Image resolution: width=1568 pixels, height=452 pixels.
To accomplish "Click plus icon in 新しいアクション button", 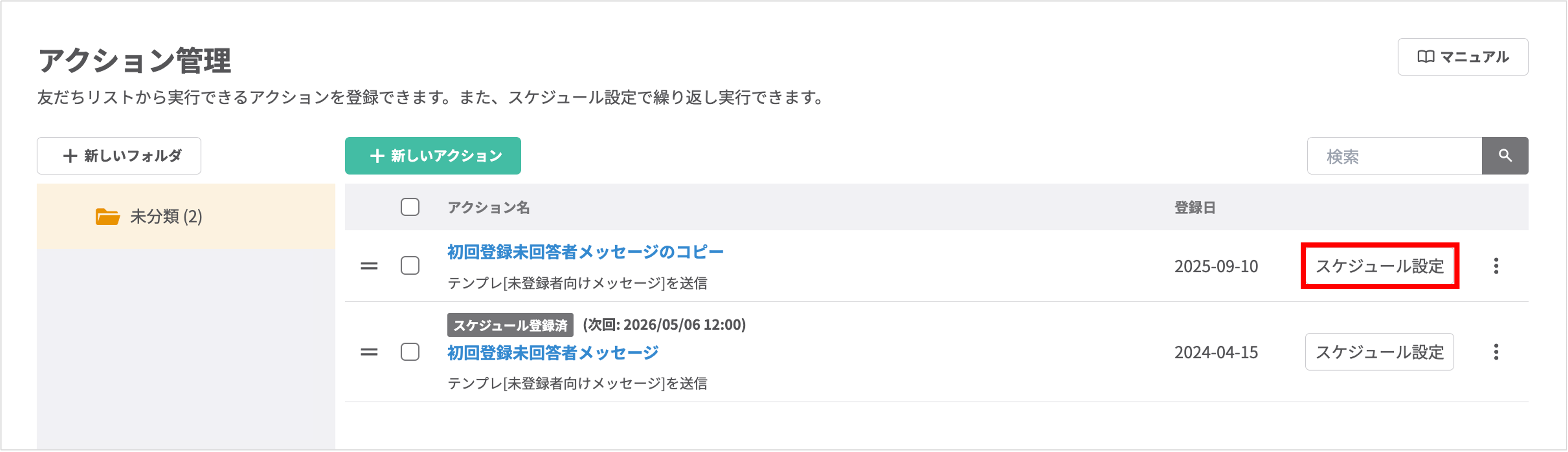I will [x=378, y=156].
